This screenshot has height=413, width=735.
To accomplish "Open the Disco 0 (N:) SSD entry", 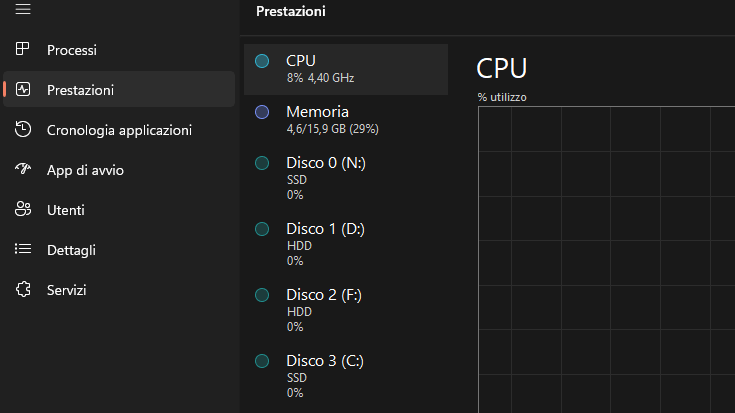I will pos(346,179).
